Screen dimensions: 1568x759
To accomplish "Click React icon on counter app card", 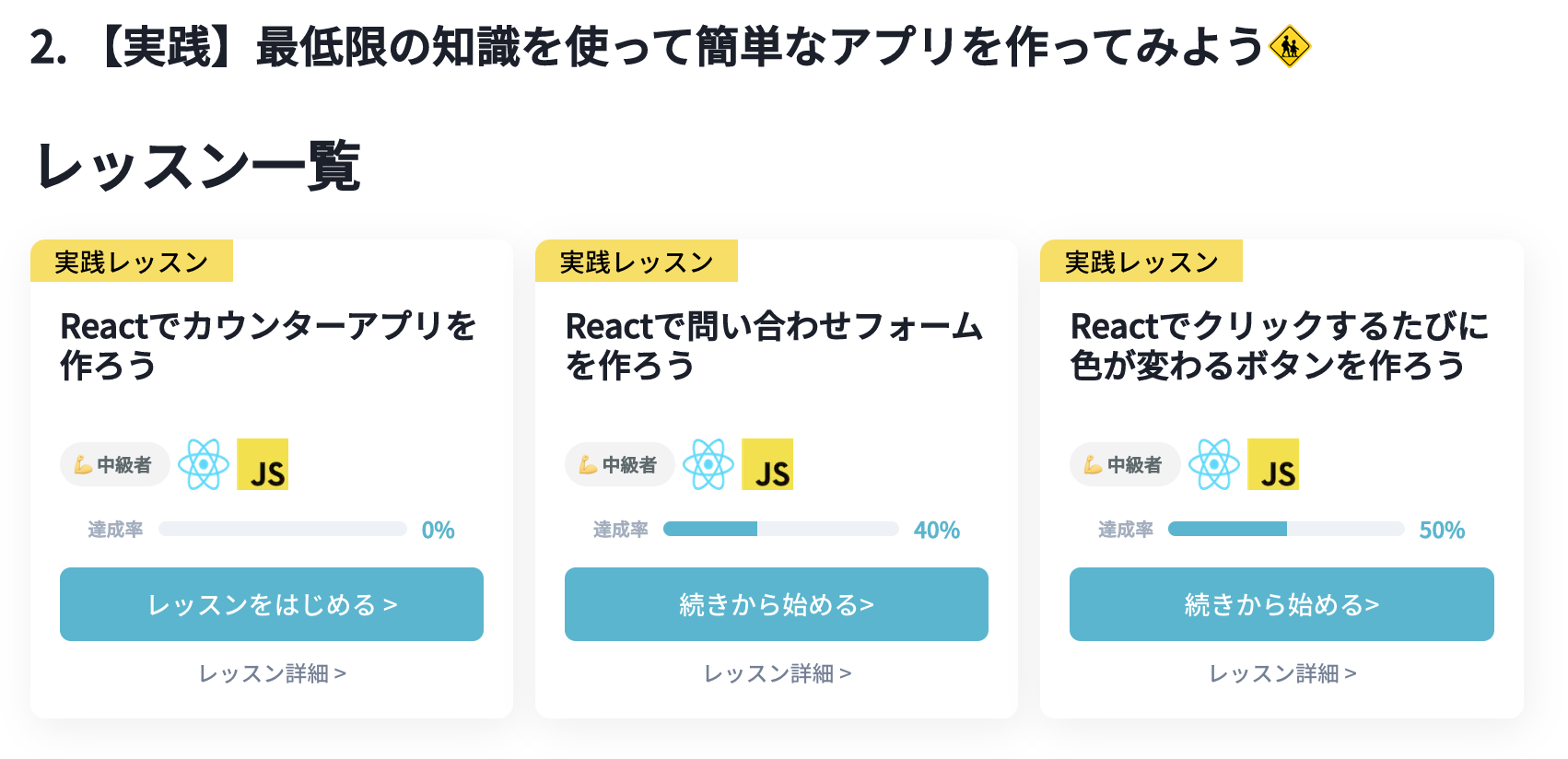I will pyautogui.click(x=204, y=464).
